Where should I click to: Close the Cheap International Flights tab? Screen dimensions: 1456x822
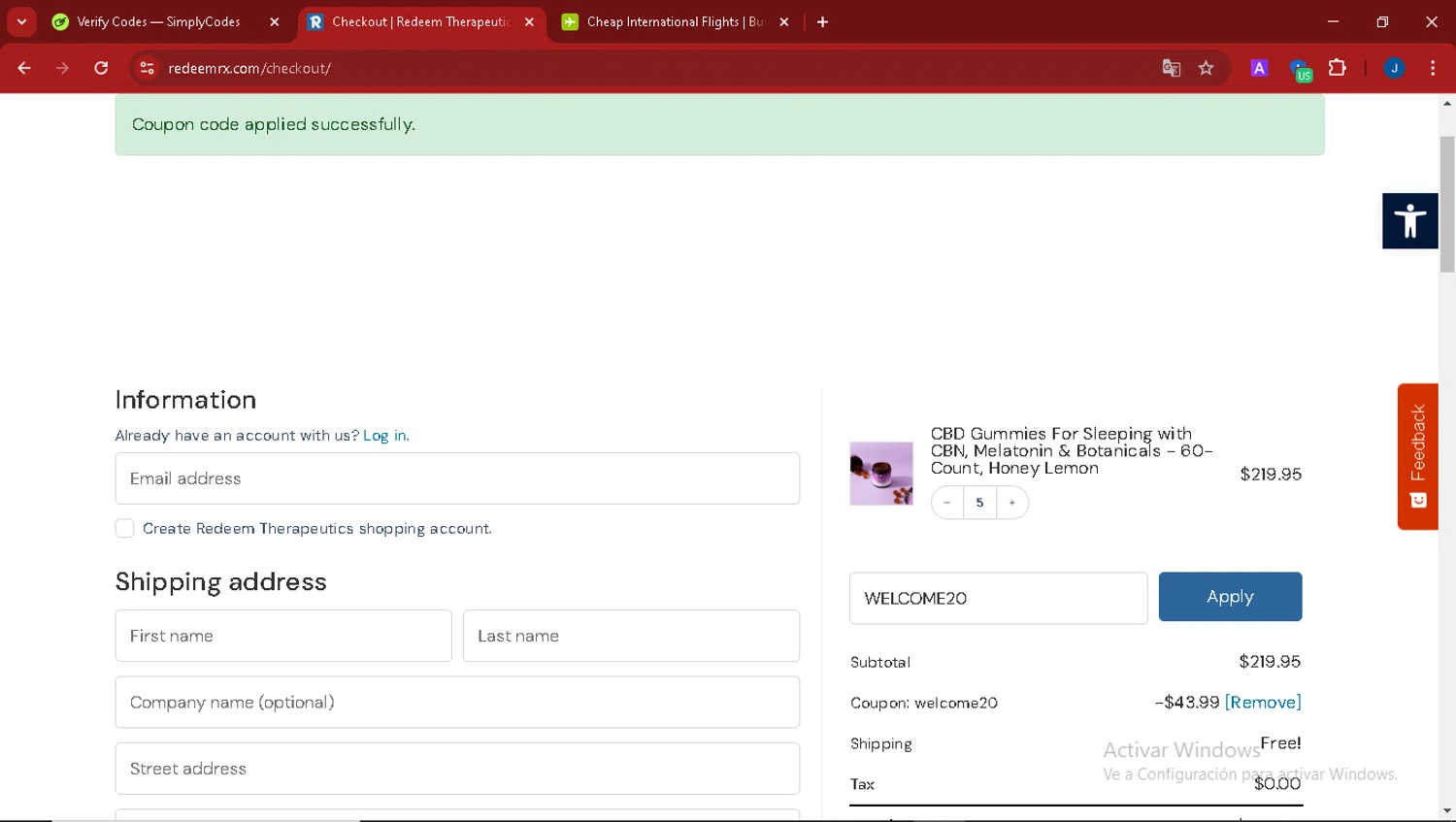pos(784,21)
